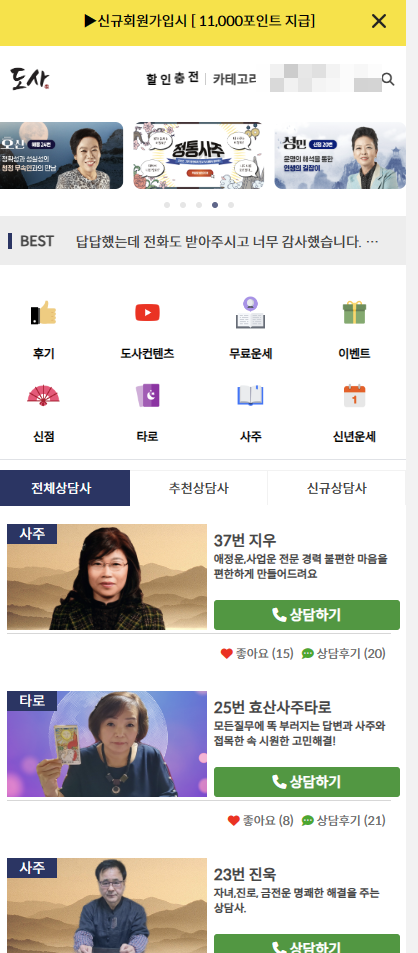418x953 pixels.
Task: Click the search magnifier icon
Action: tap(388, 79)
